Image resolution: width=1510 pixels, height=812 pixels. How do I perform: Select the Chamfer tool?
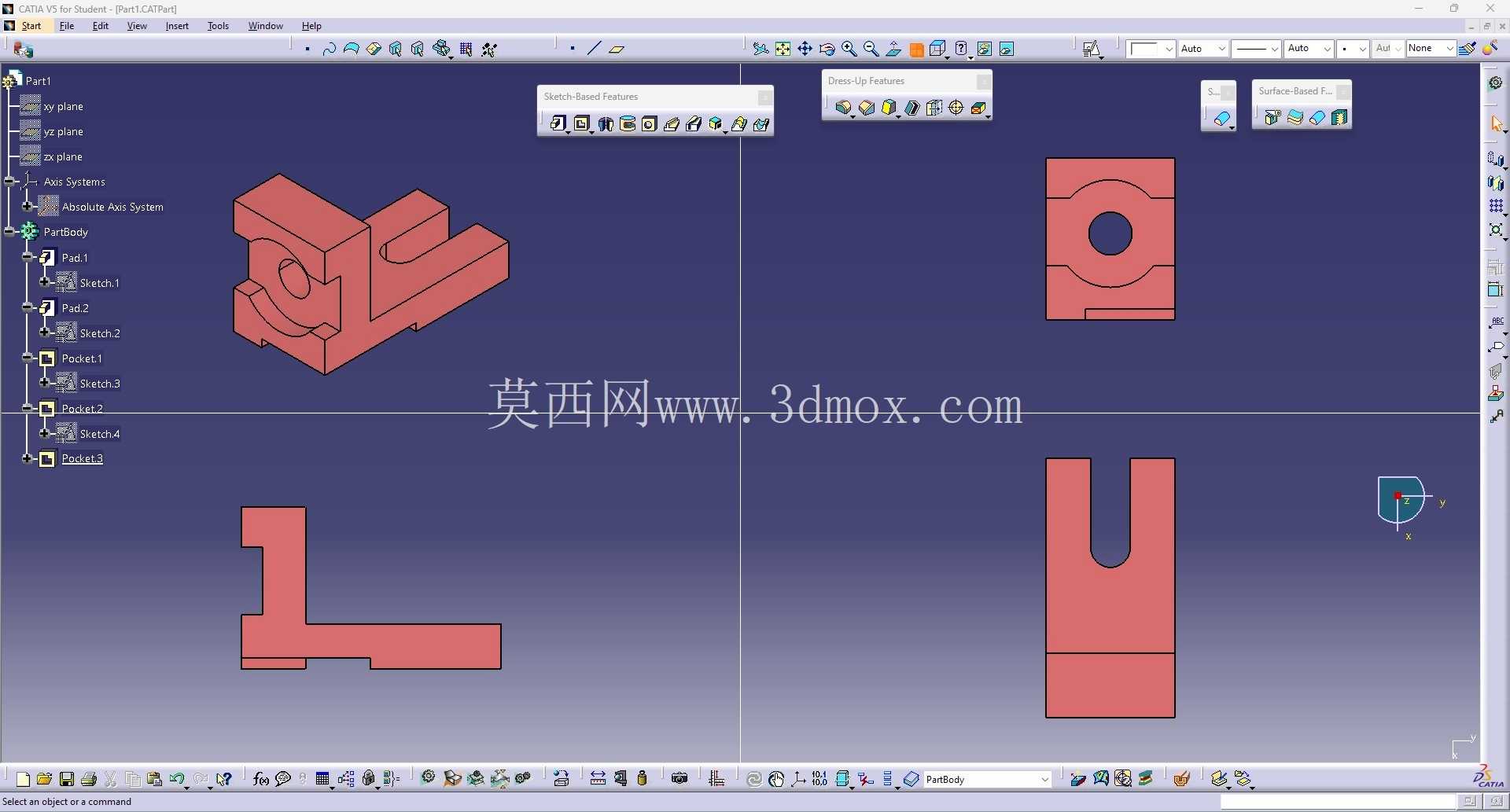tap(867, 108)
